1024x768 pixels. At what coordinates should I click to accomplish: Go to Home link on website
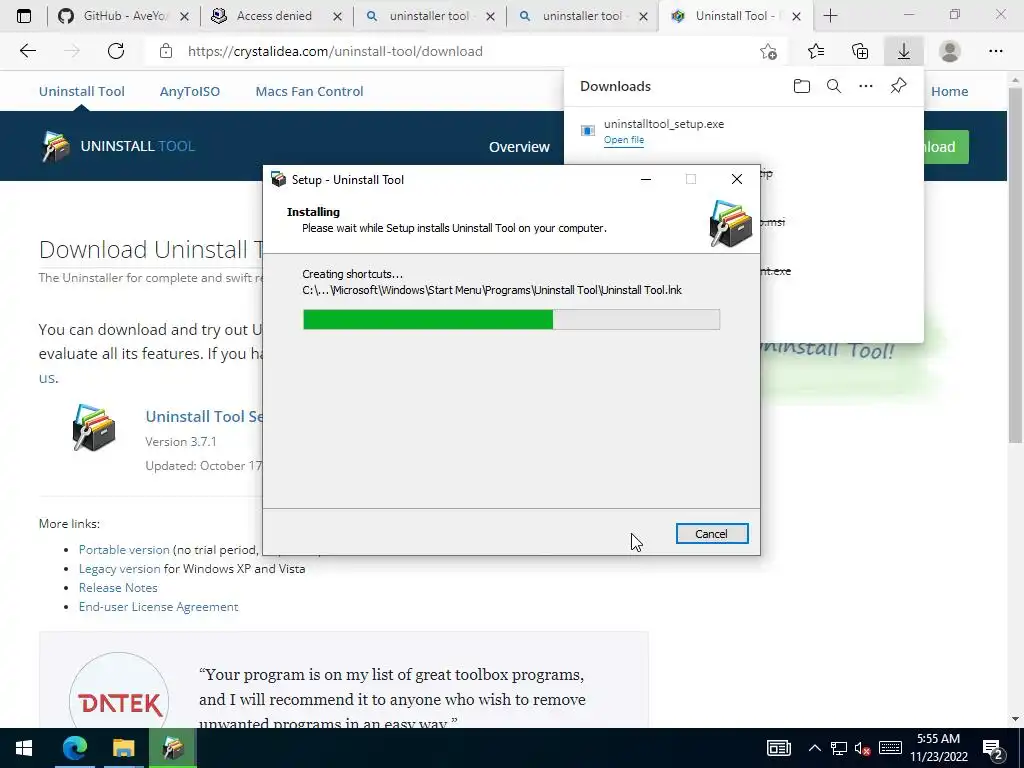(x=949, y=91)
